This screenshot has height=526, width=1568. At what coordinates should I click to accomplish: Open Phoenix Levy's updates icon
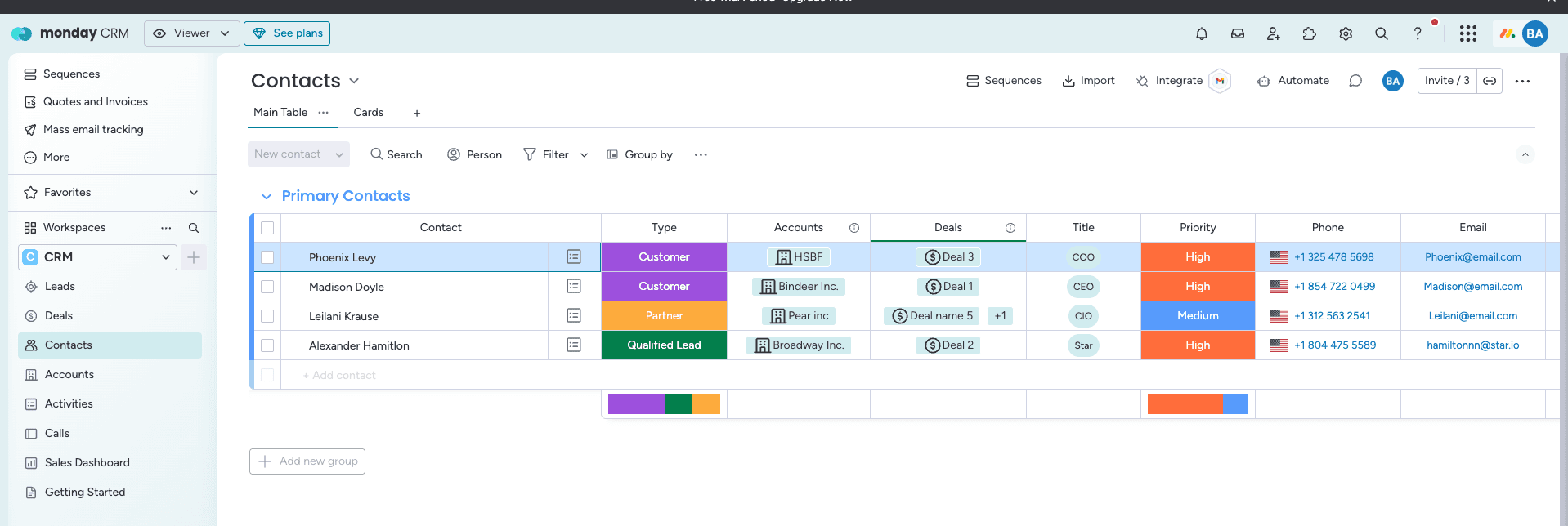coord(574,257)
